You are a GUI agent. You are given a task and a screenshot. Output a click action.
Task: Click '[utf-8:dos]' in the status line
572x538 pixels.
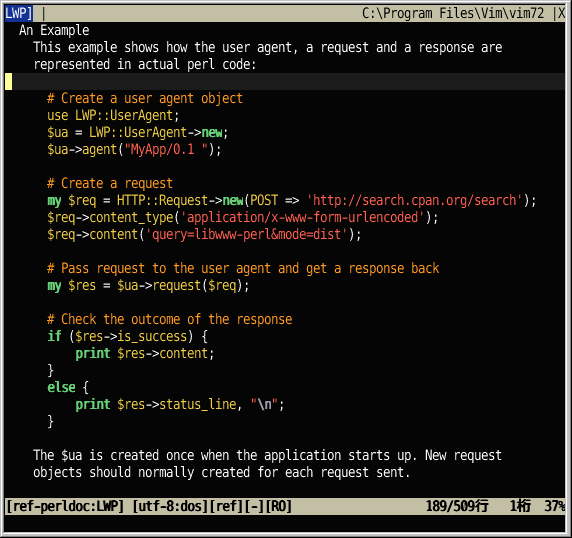point(170,506)
